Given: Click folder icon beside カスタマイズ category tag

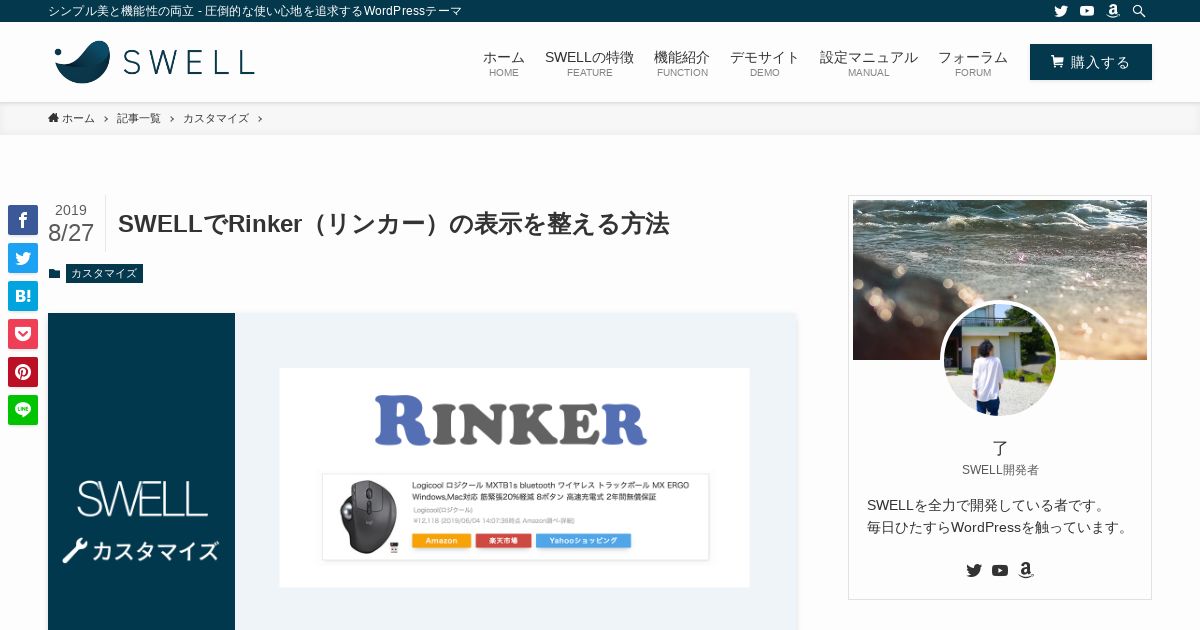Looking at the screenshot, I should point(54,274).
